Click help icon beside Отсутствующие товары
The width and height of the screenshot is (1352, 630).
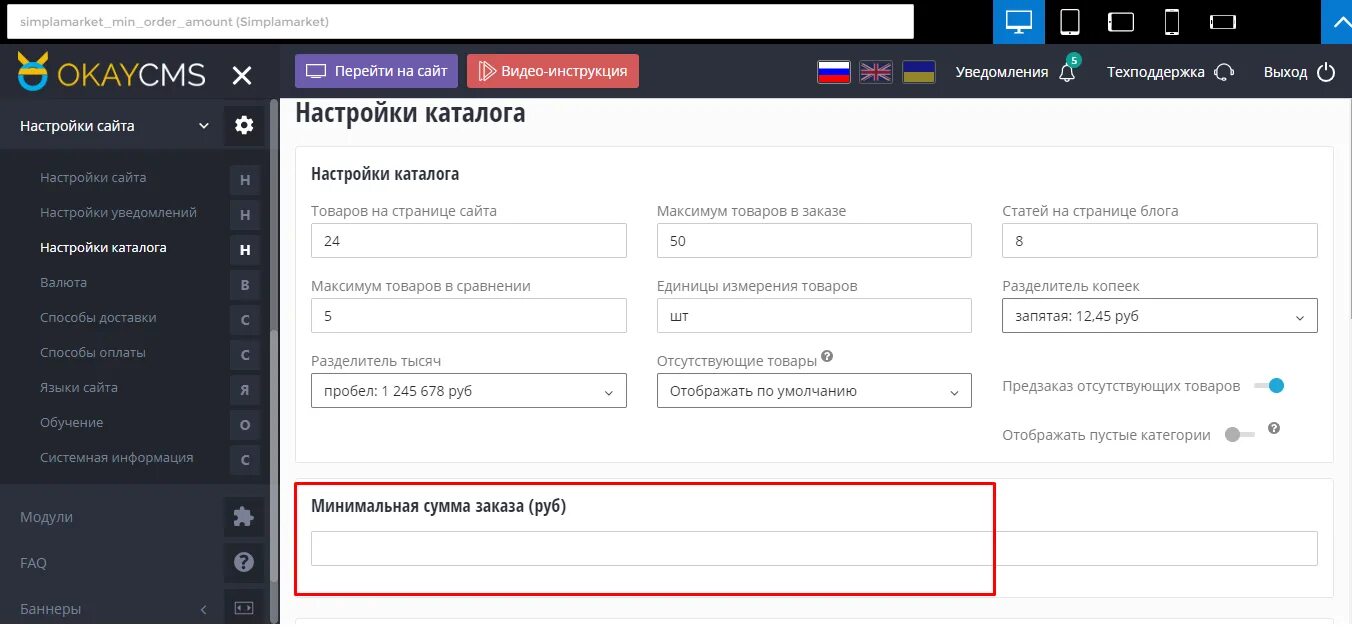pyautogui.click(x=826, y=357)
